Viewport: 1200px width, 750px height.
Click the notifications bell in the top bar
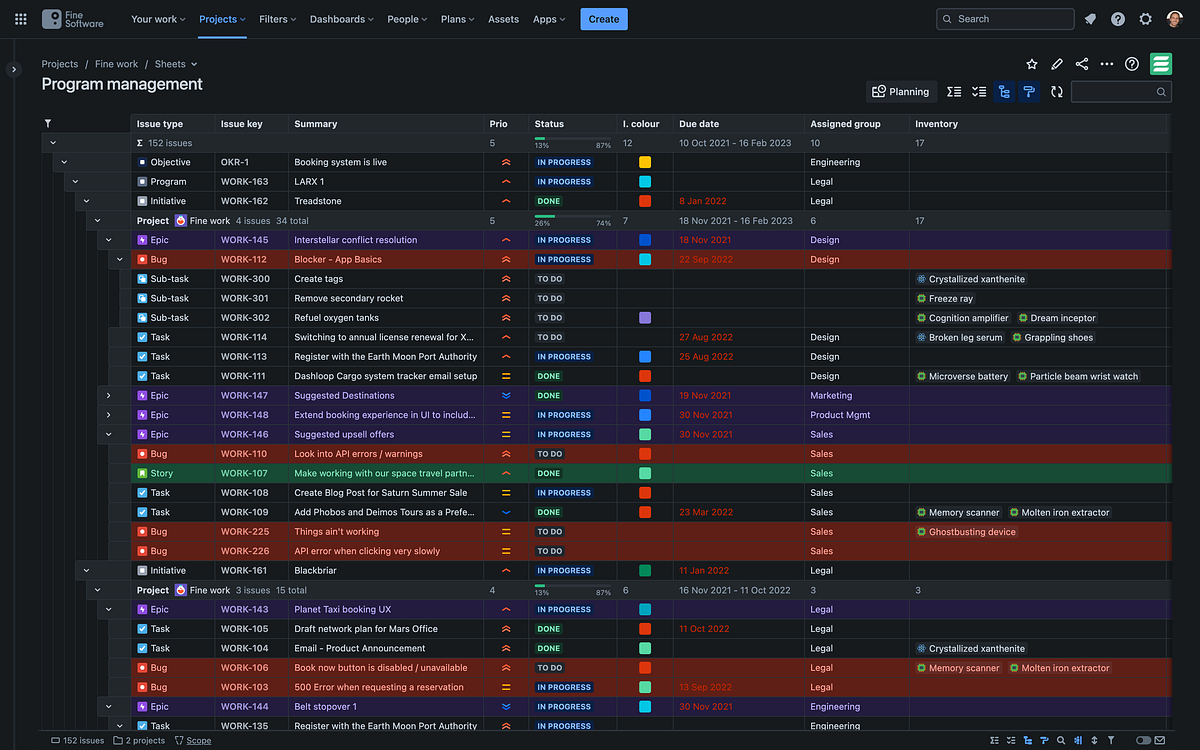click(1090, 18)
